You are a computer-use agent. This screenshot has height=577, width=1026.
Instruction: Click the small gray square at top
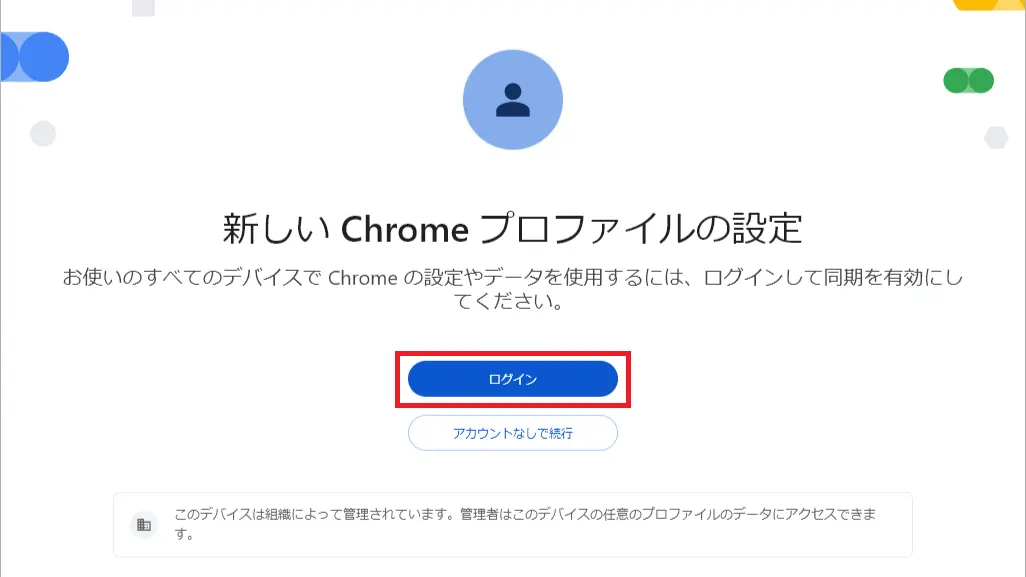(143, 8)
